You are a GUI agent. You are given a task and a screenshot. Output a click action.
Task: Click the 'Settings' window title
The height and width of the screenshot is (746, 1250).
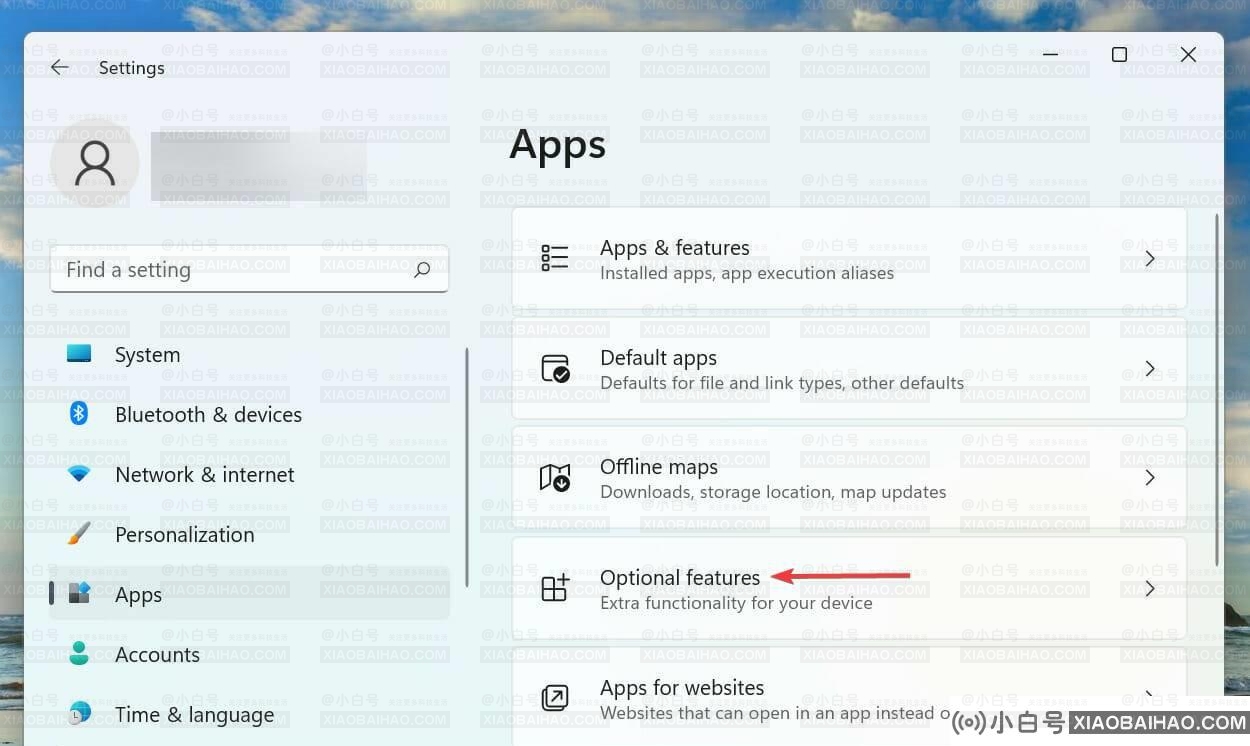pos(132,68)
